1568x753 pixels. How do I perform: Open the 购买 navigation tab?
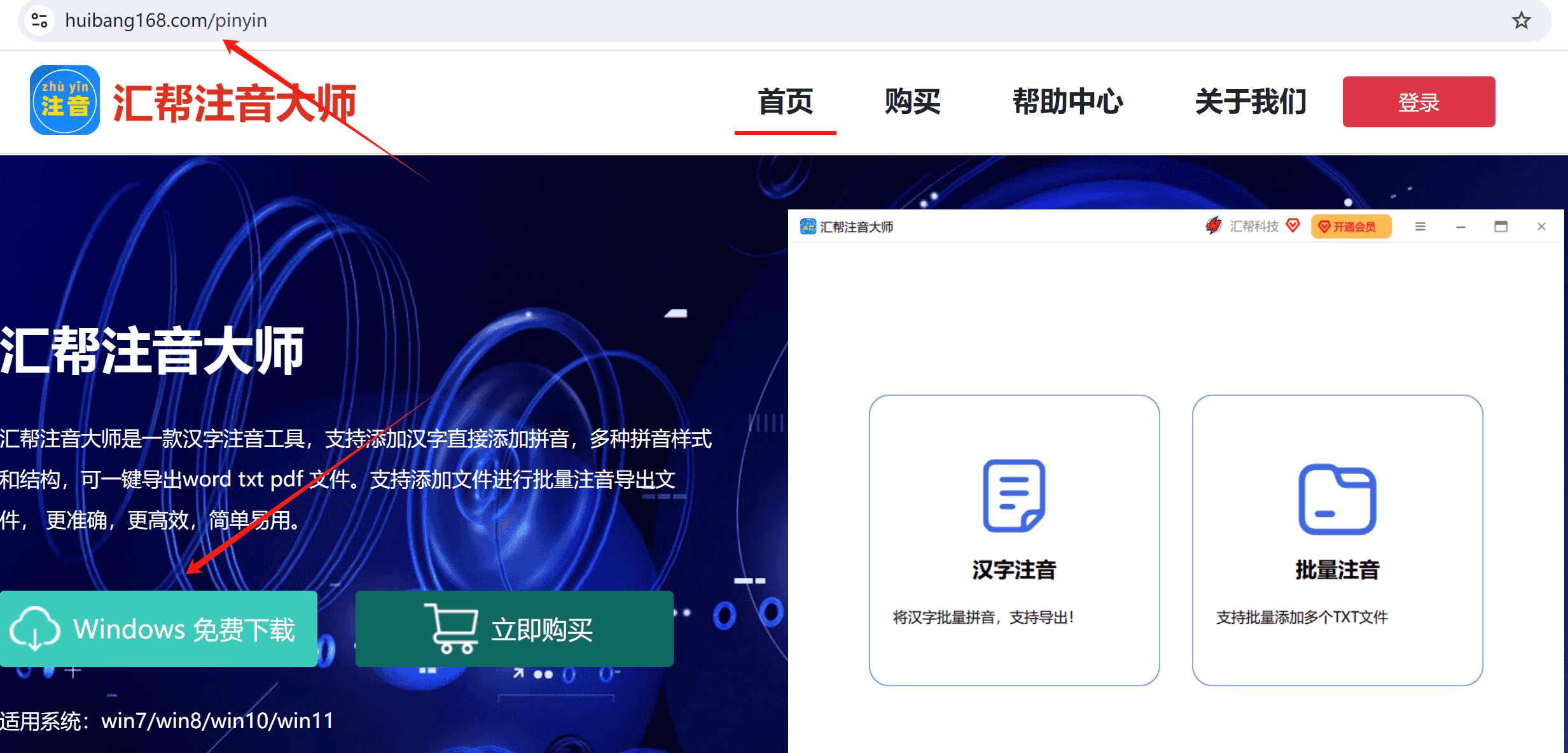pyautogui.click(x=913, y=102)
